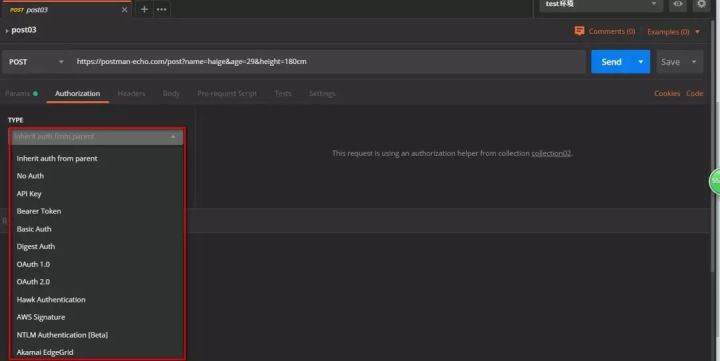The image size is (720, 361).
Task: Expand the Save button dropdown arrow
Action: click(x=694, y=62)
